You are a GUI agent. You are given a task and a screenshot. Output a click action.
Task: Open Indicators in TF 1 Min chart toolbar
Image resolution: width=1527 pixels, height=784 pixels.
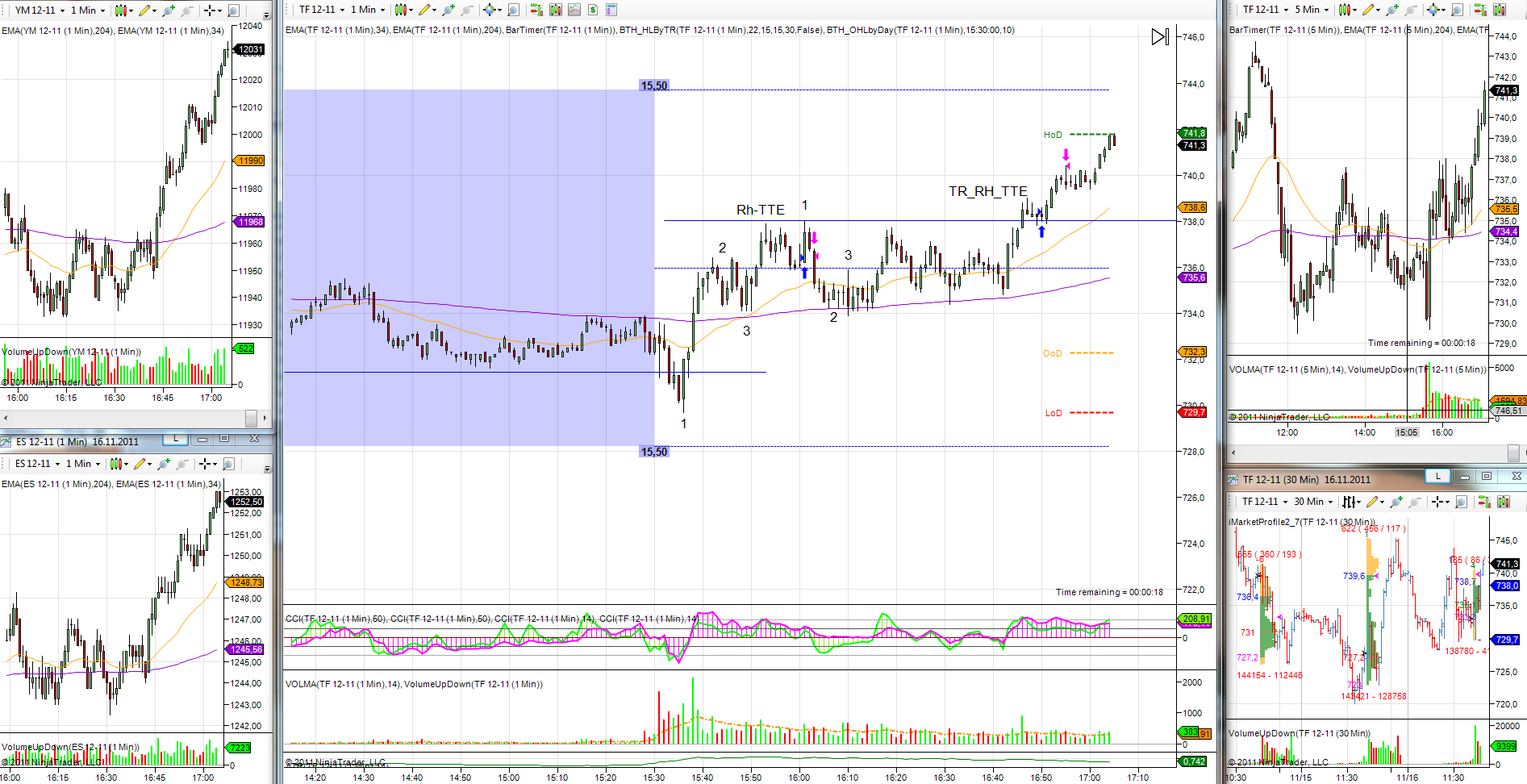coord(556,10)
